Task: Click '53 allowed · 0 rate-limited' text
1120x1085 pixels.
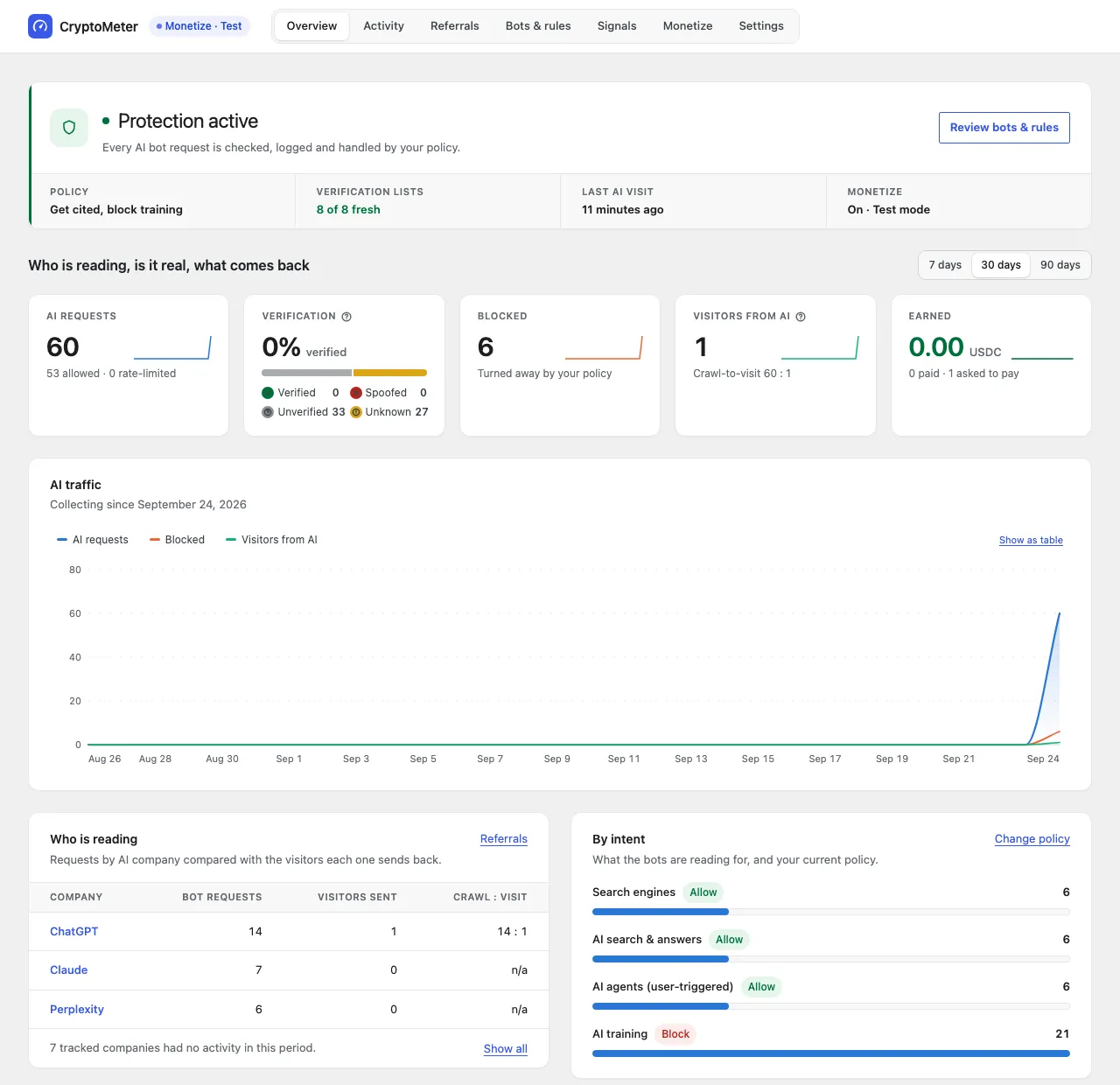Action: point(111,374)
